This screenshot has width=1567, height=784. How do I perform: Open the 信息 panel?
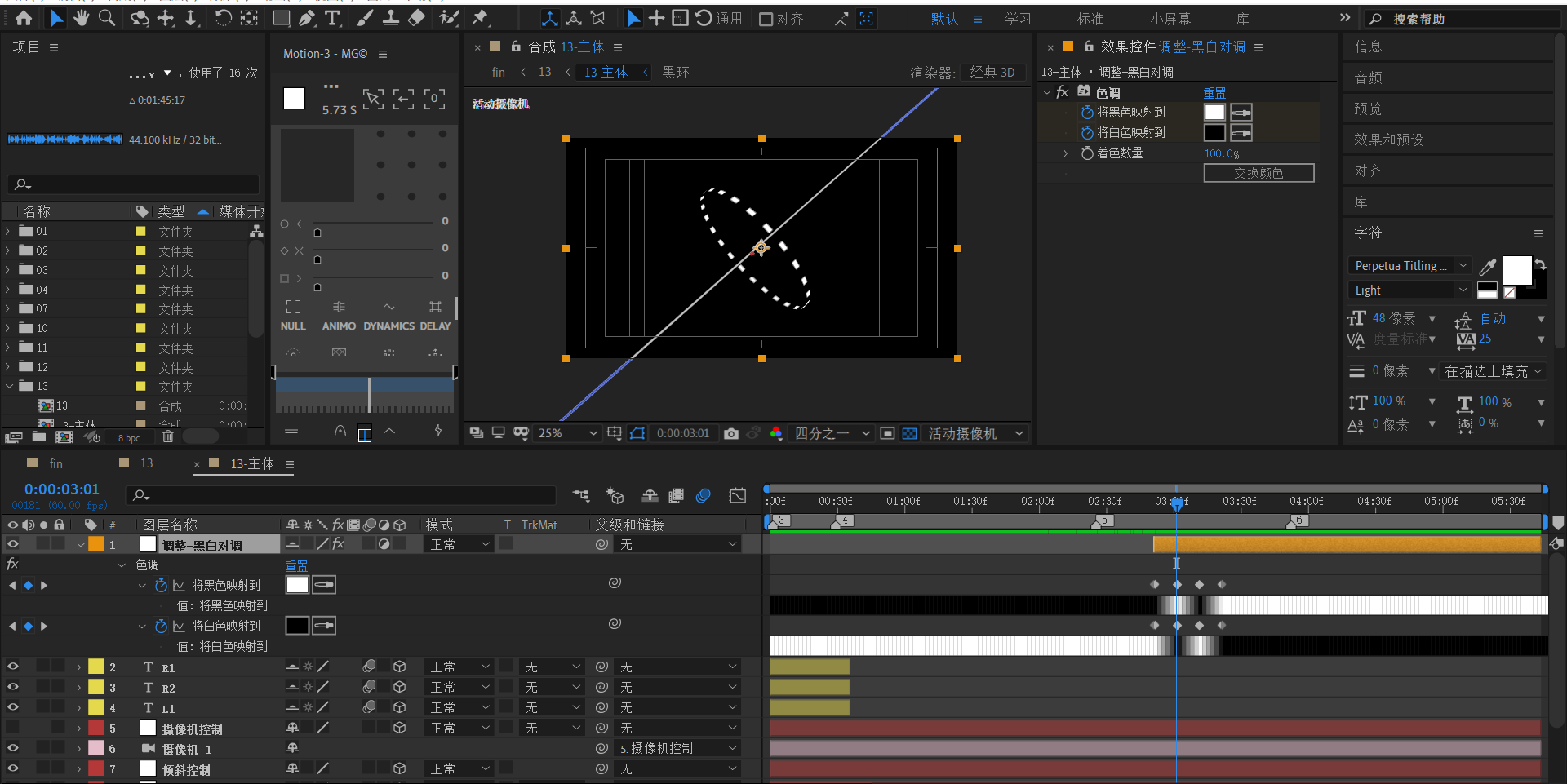coord(1369,47)
